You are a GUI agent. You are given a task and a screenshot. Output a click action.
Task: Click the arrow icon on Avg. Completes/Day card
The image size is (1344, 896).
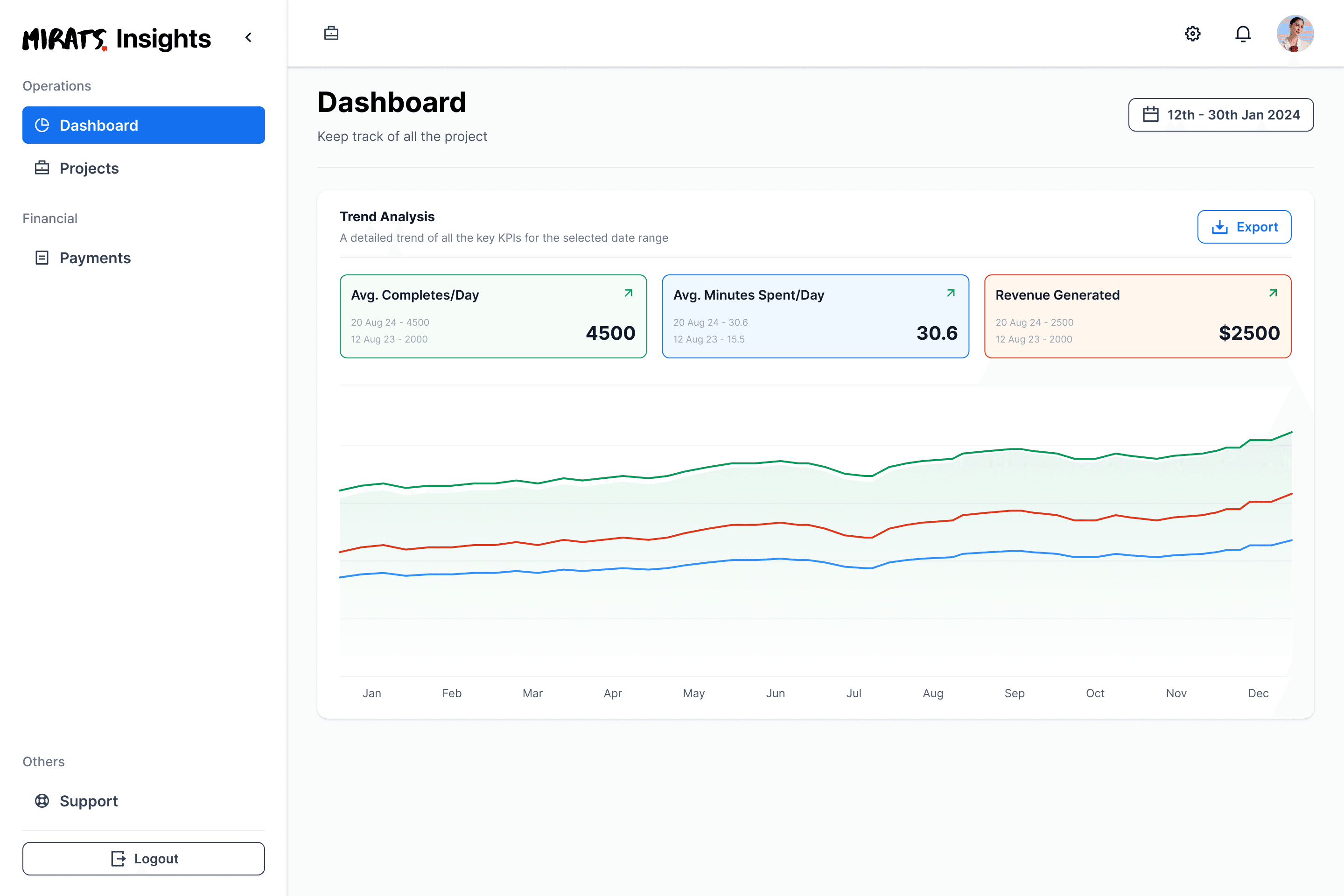tap(629, 293)
